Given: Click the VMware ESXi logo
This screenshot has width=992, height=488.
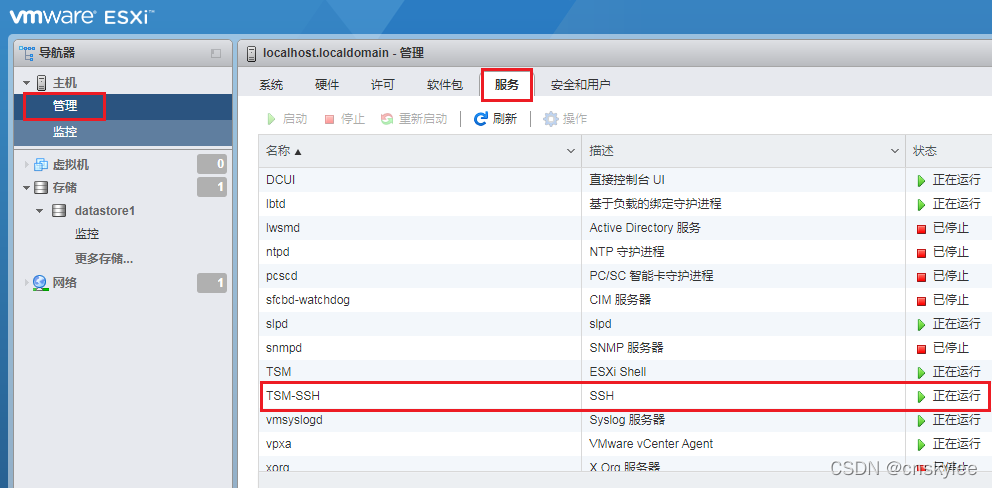Looking at the screenshot, I should coord(82,16).
